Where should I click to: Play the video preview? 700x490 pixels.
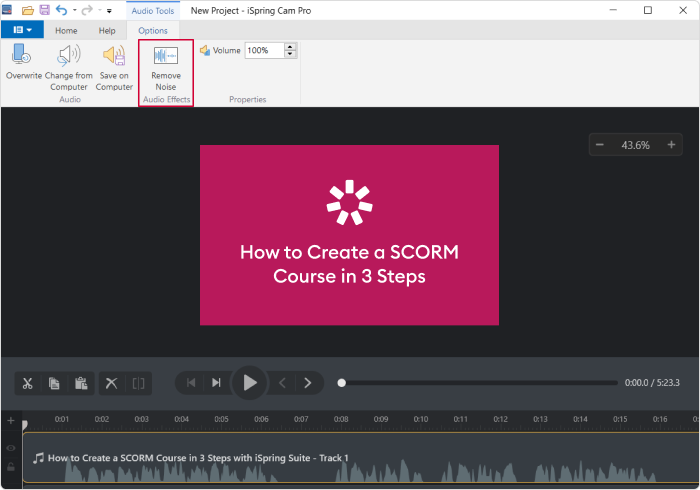click(250, 383)
